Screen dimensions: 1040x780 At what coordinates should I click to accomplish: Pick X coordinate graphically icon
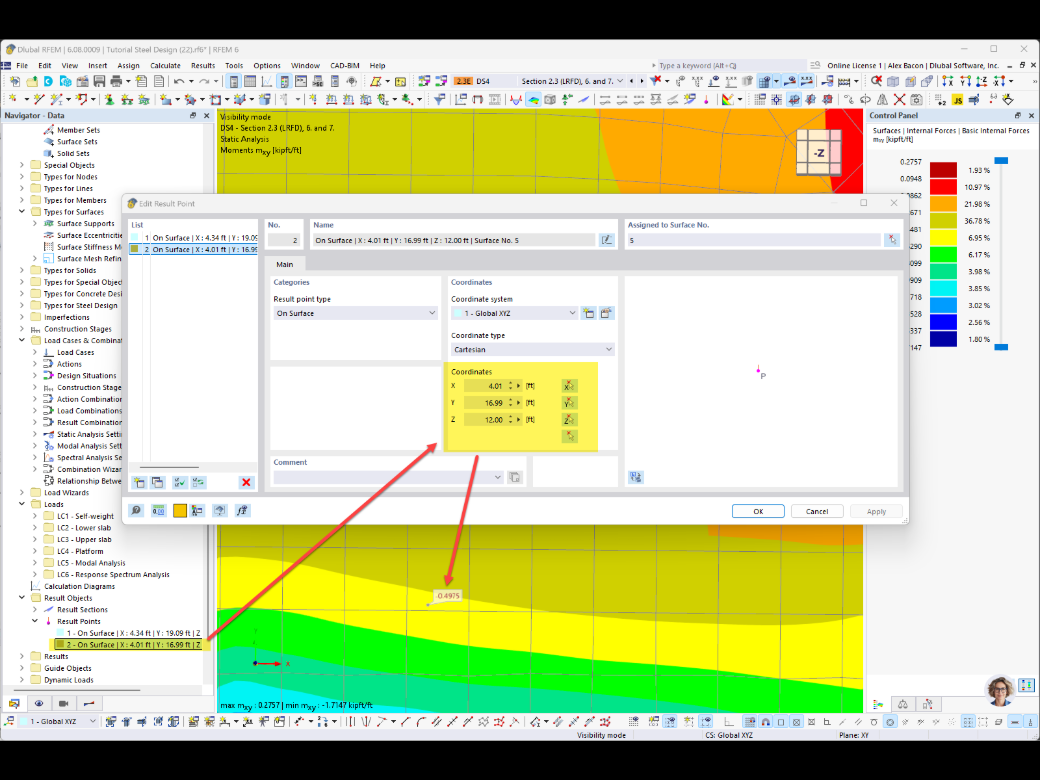(x=569, y=386)
